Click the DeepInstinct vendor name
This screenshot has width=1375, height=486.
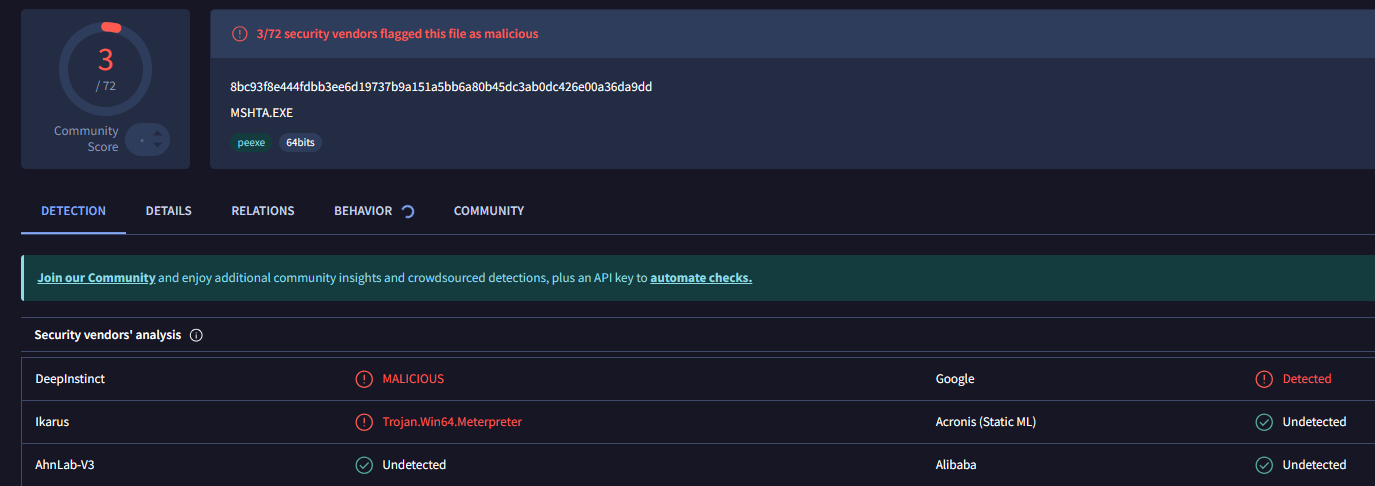(x=70, y=379)
